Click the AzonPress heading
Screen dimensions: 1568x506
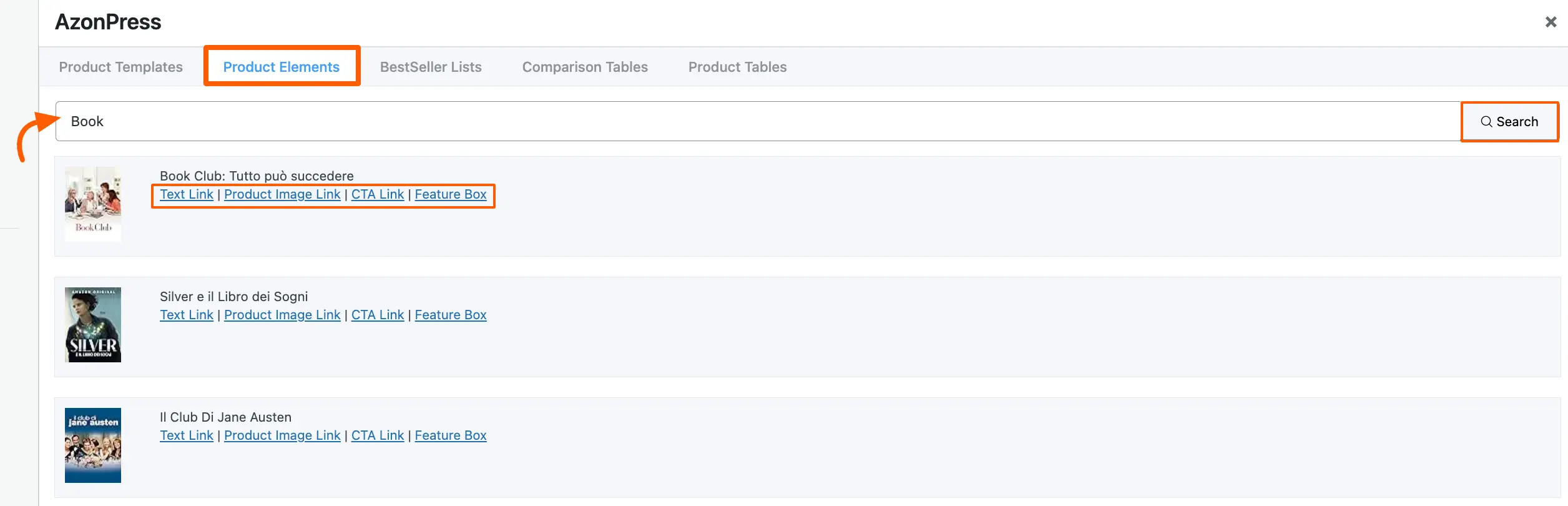(108, 22)
